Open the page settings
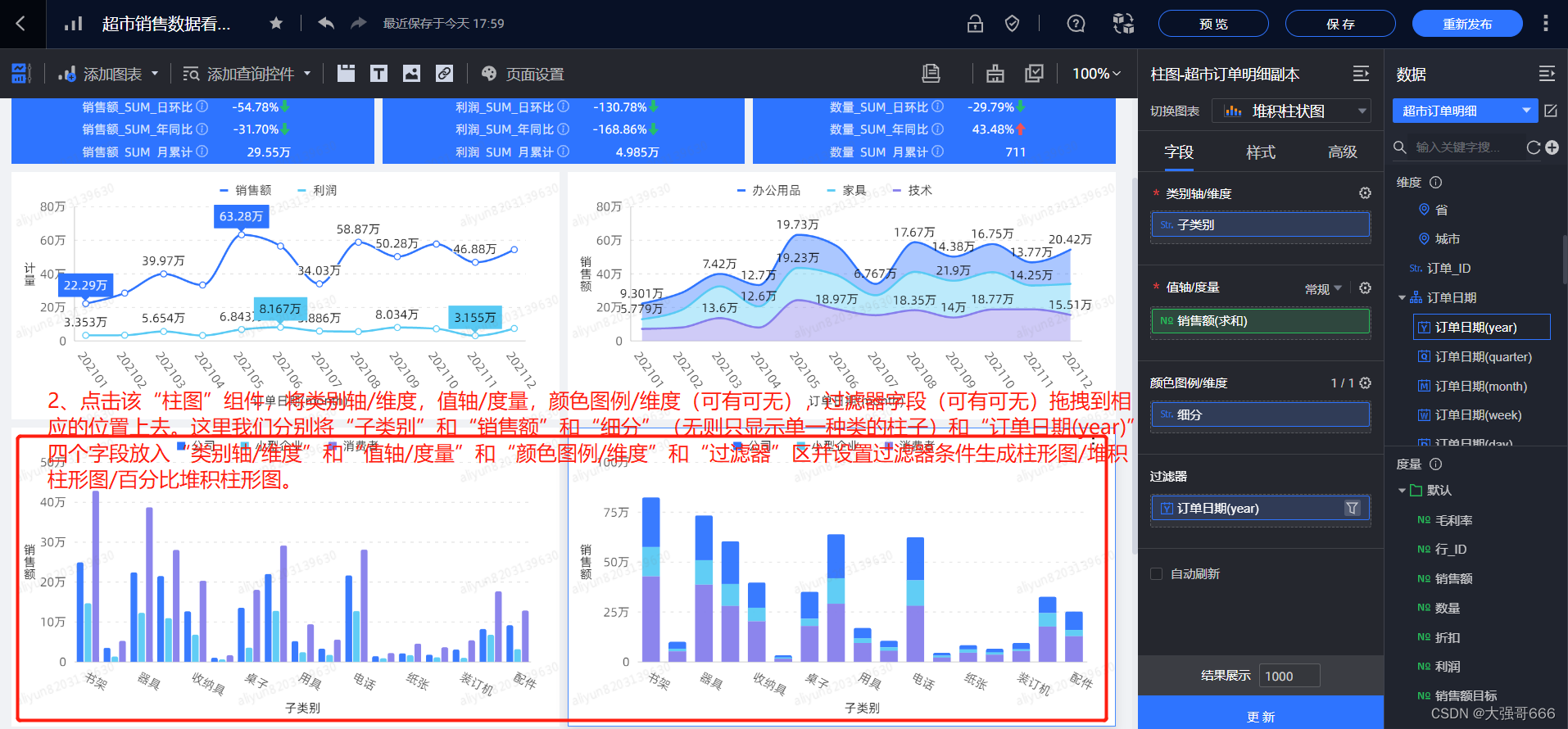Screen dimensions: 1568x729 (x=523, y=74)
